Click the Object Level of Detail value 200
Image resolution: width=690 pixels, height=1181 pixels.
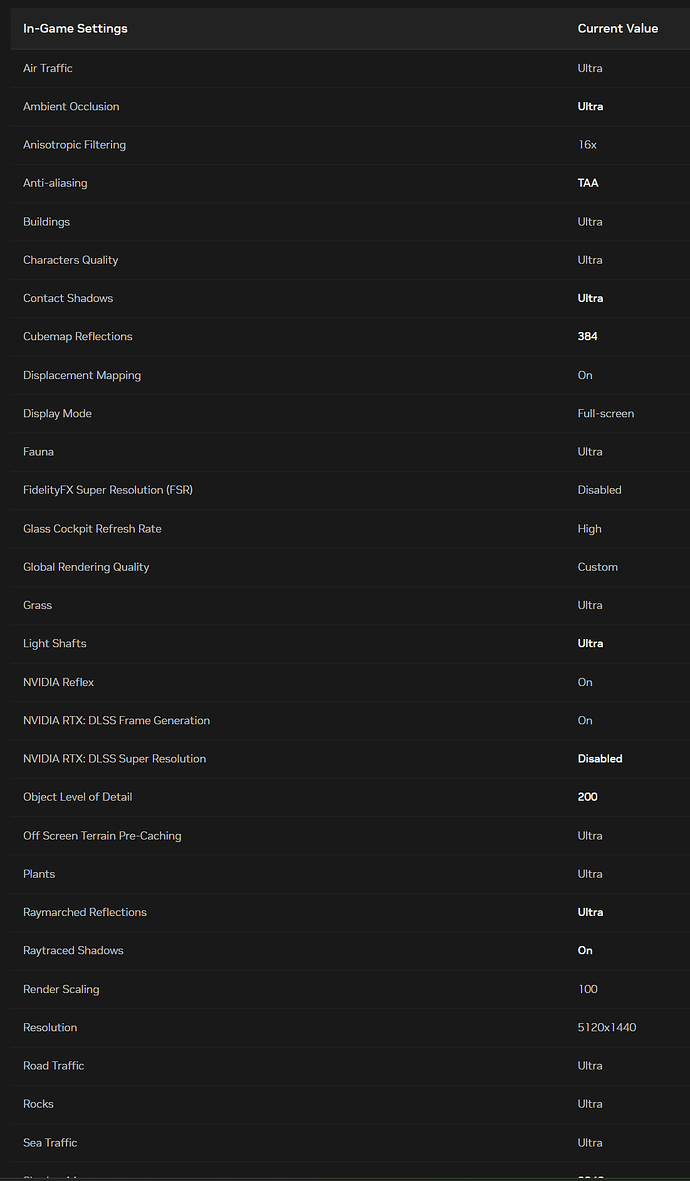pos(587,797)
